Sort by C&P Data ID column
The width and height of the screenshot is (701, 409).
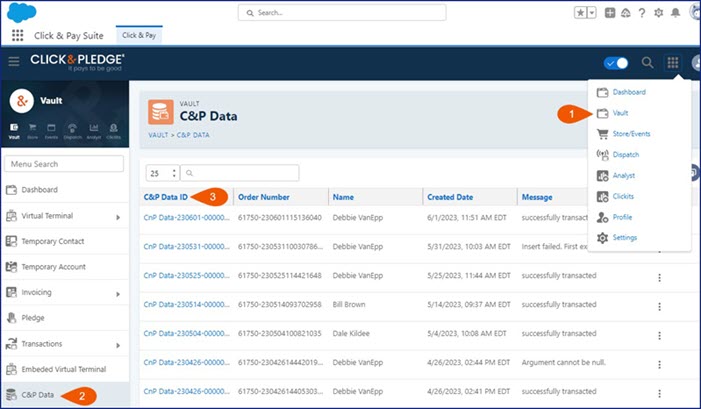[x=165, y=197]
